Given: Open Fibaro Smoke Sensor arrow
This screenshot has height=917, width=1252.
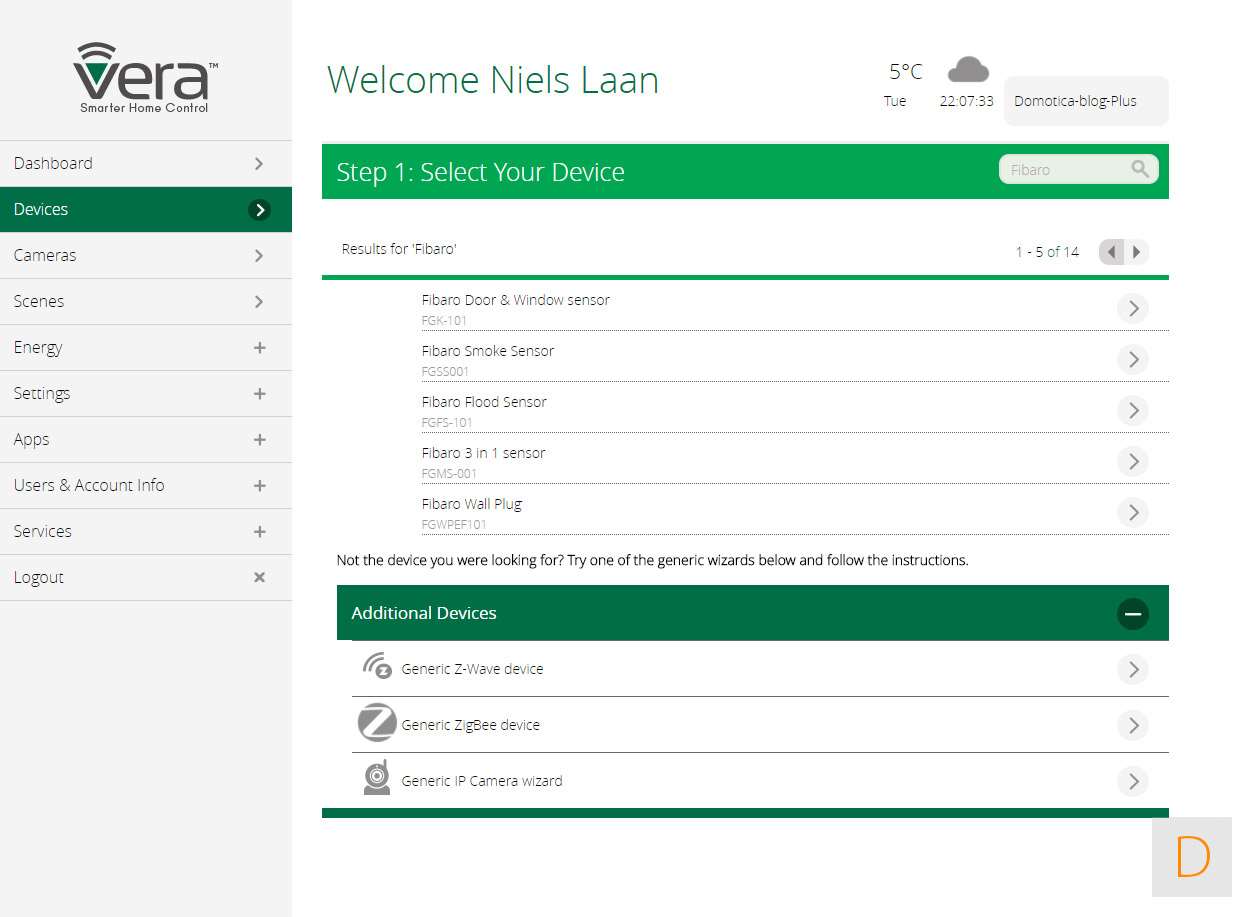Looking at the screenshot, I should coord(1133,359).
